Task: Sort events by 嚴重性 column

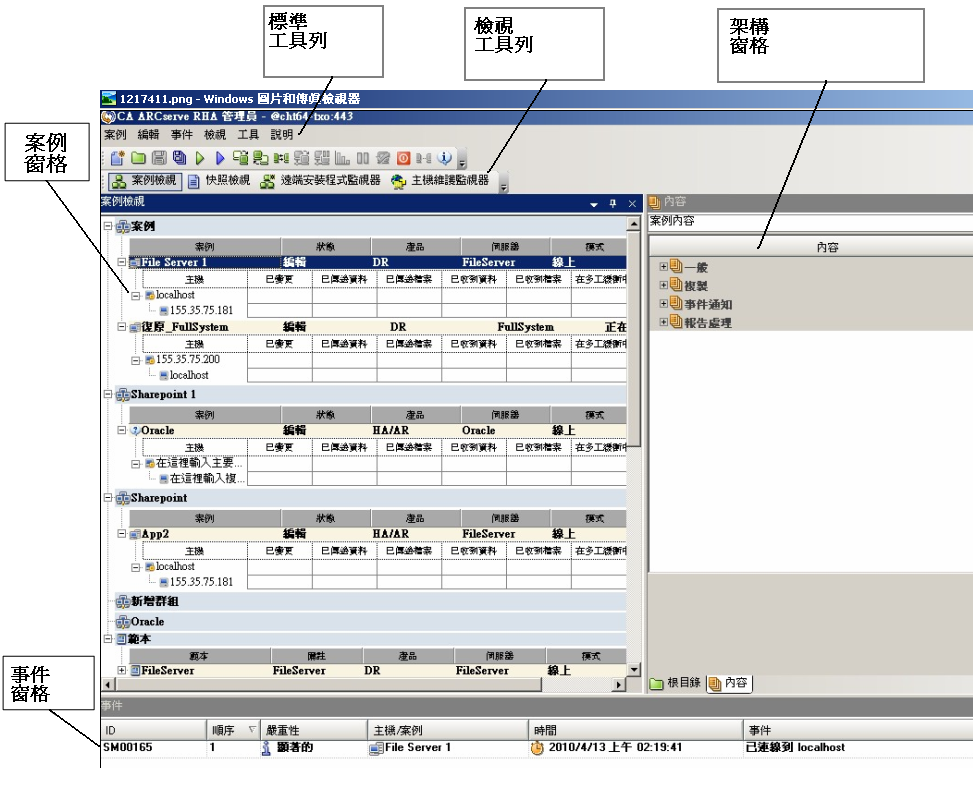Action: click(x=314, y=731)
